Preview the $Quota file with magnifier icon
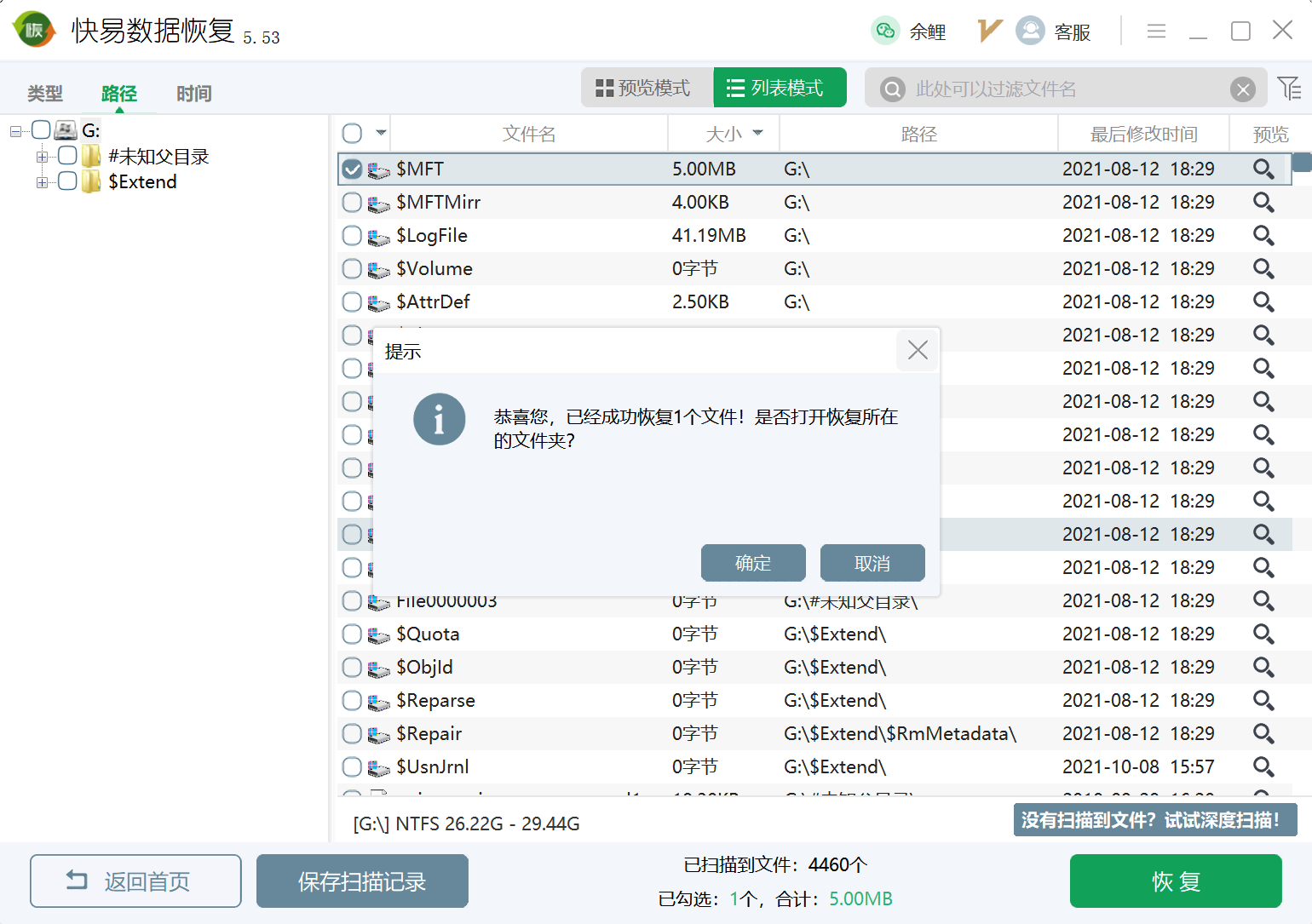Screen dimensions: 1312x924 (1263, 634)
